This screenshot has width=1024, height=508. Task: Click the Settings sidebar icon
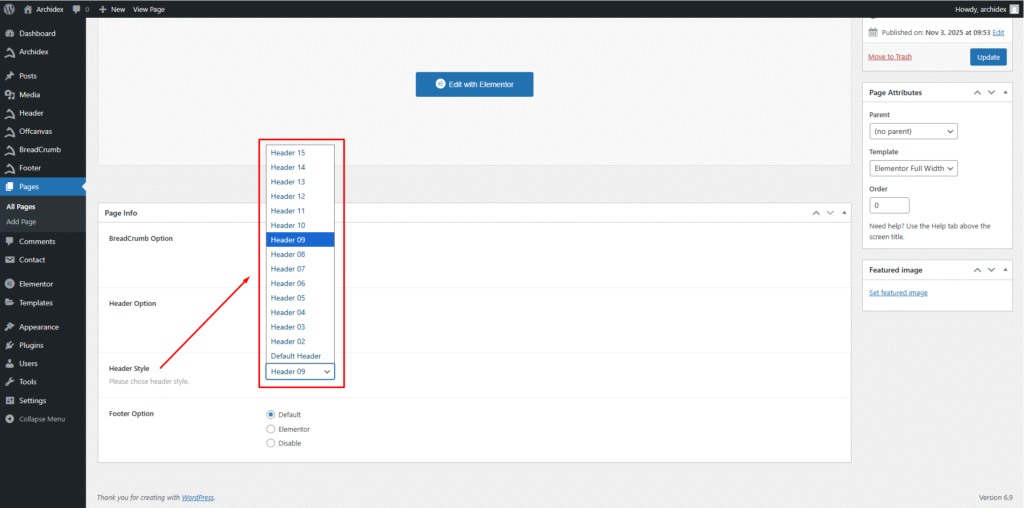pos(9,400)
